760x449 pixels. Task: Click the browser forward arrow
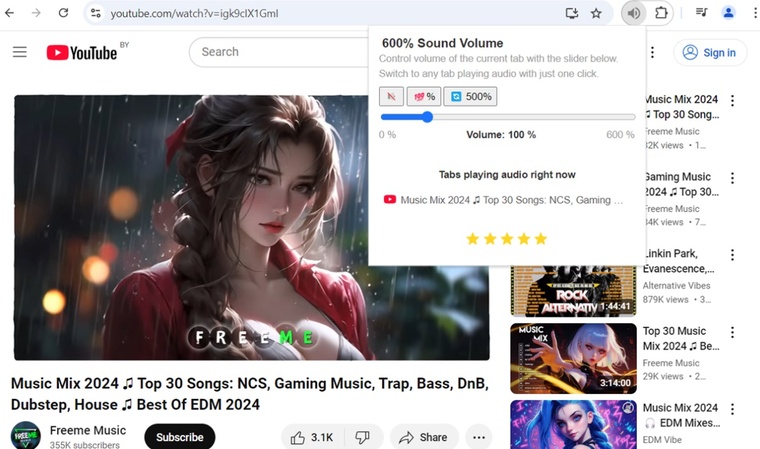coord(36,13)
